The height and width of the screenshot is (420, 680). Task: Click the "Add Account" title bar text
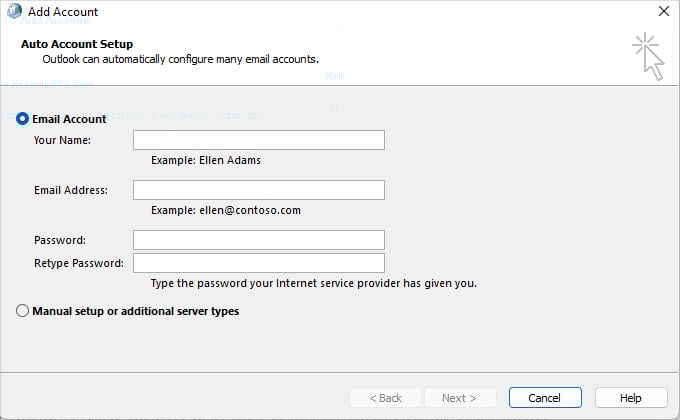63,12
